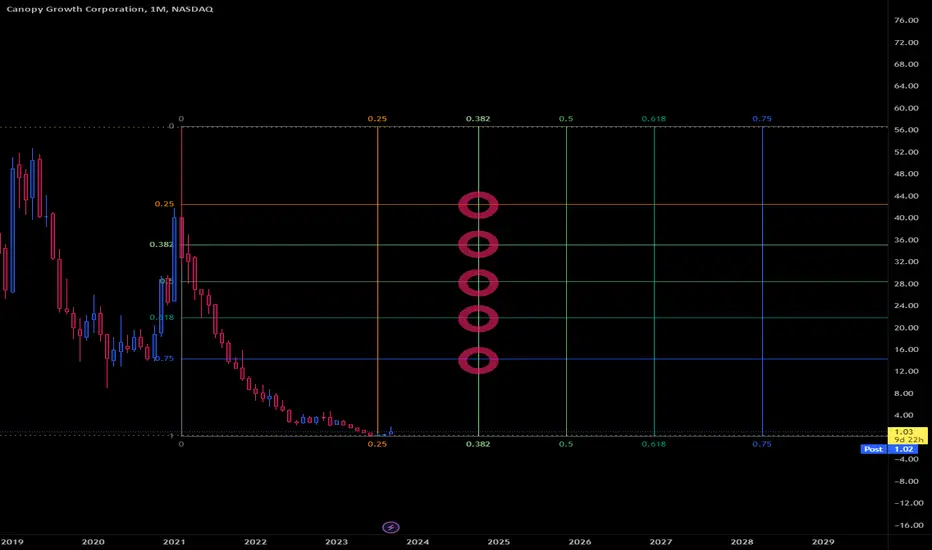932x550 pixels.
Task: Select the 60.00 price scale value
Action: [x=906, y=108]
